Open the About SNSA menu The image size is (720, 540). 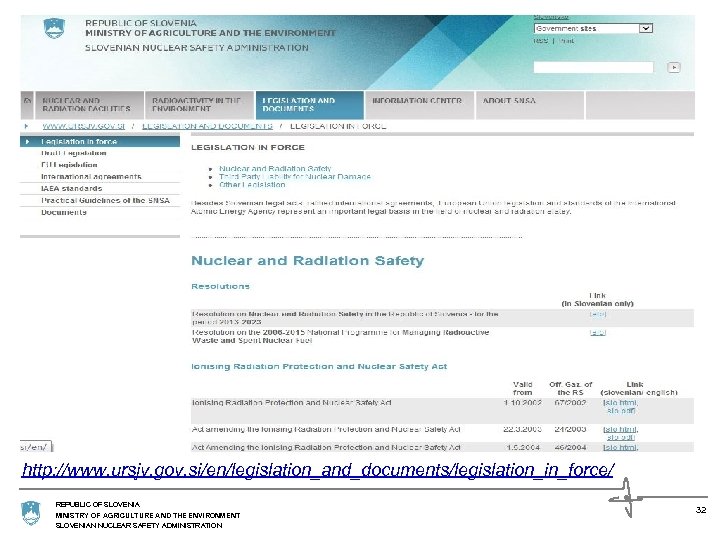pyautogui.click(x=529, y=105)
